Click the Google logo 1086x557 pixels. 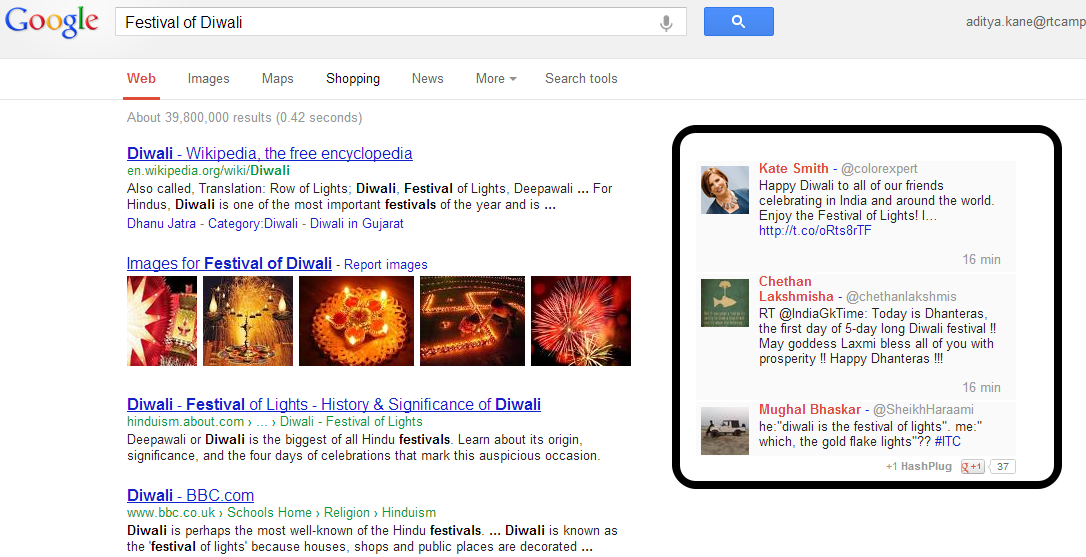click(51, 22)
